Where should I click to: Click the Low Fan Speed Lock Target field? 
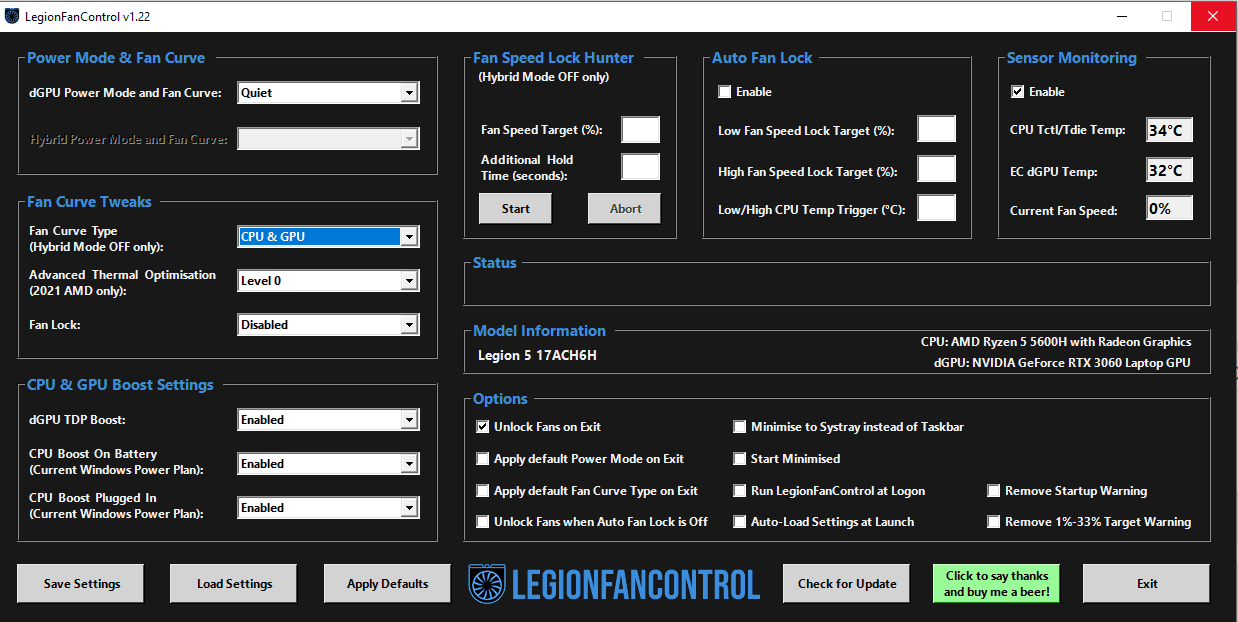937,130
